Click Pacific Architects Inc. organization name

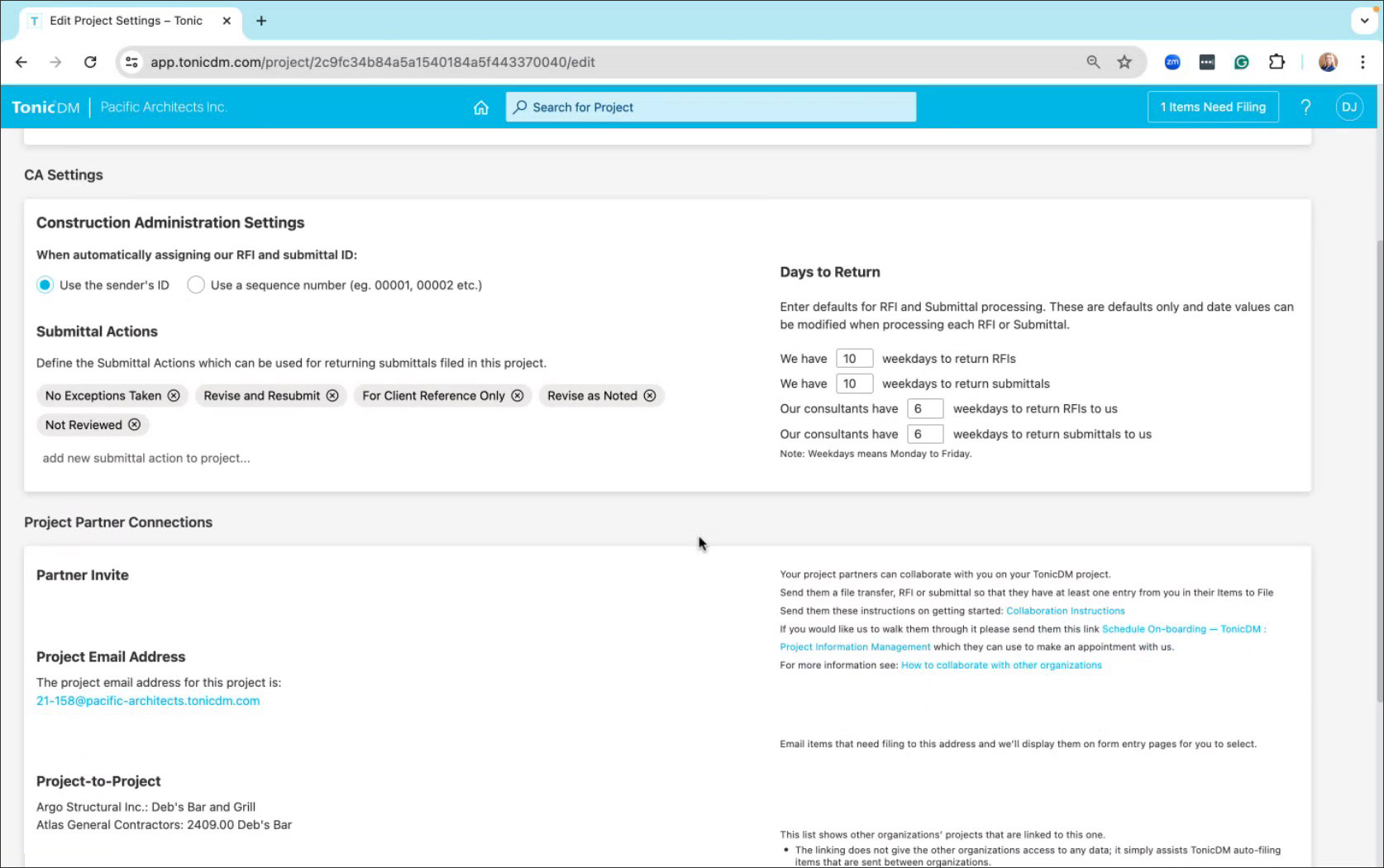164,107
